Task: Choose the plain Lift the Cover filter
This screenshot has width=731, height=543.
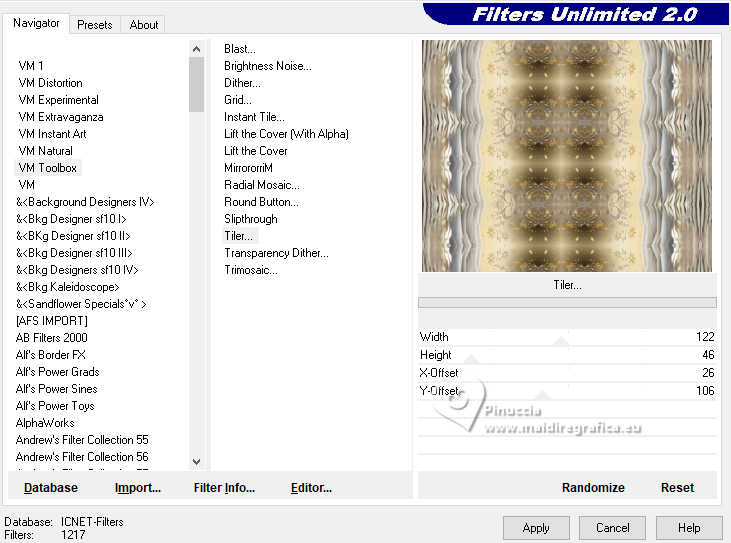Action: click(x=255, y=151)
